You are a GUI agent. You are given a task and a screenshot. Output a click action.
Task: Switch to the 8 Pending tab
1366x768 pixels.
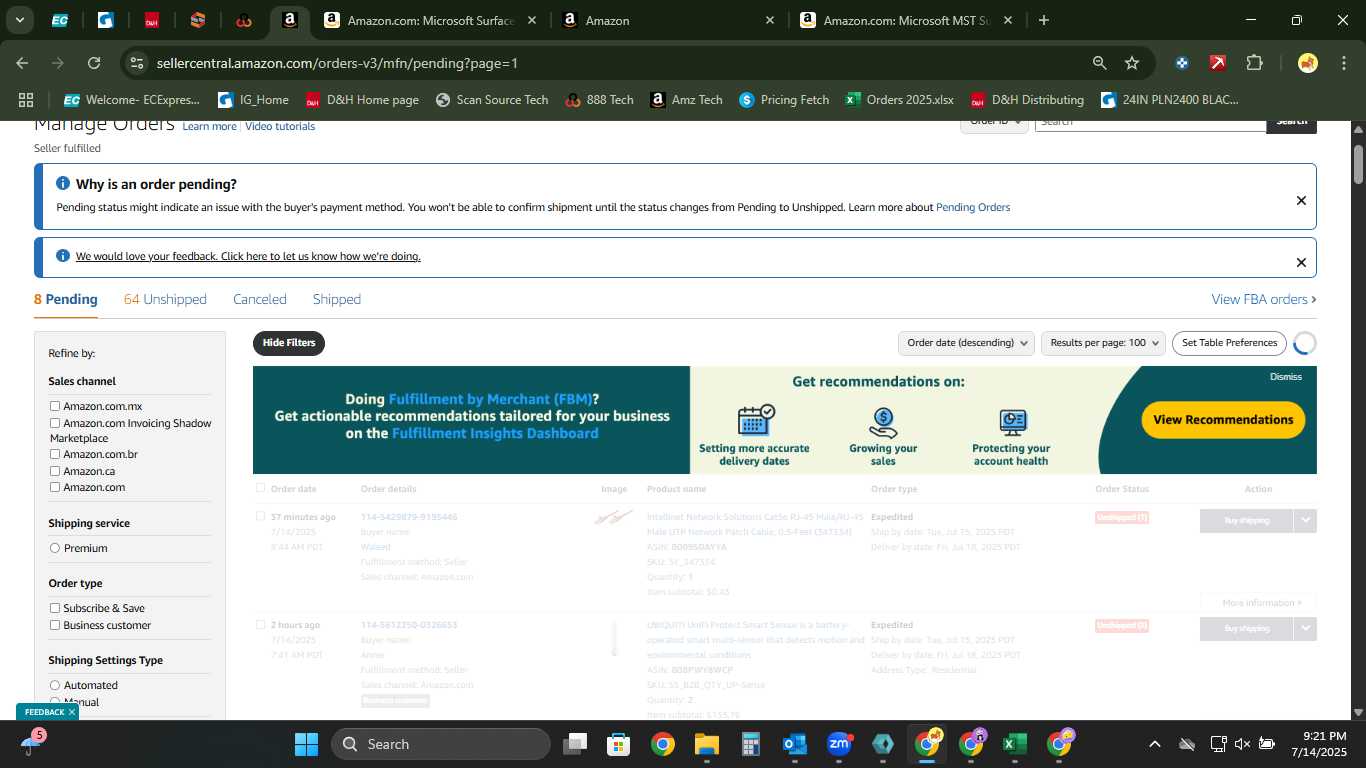point(66,299)
